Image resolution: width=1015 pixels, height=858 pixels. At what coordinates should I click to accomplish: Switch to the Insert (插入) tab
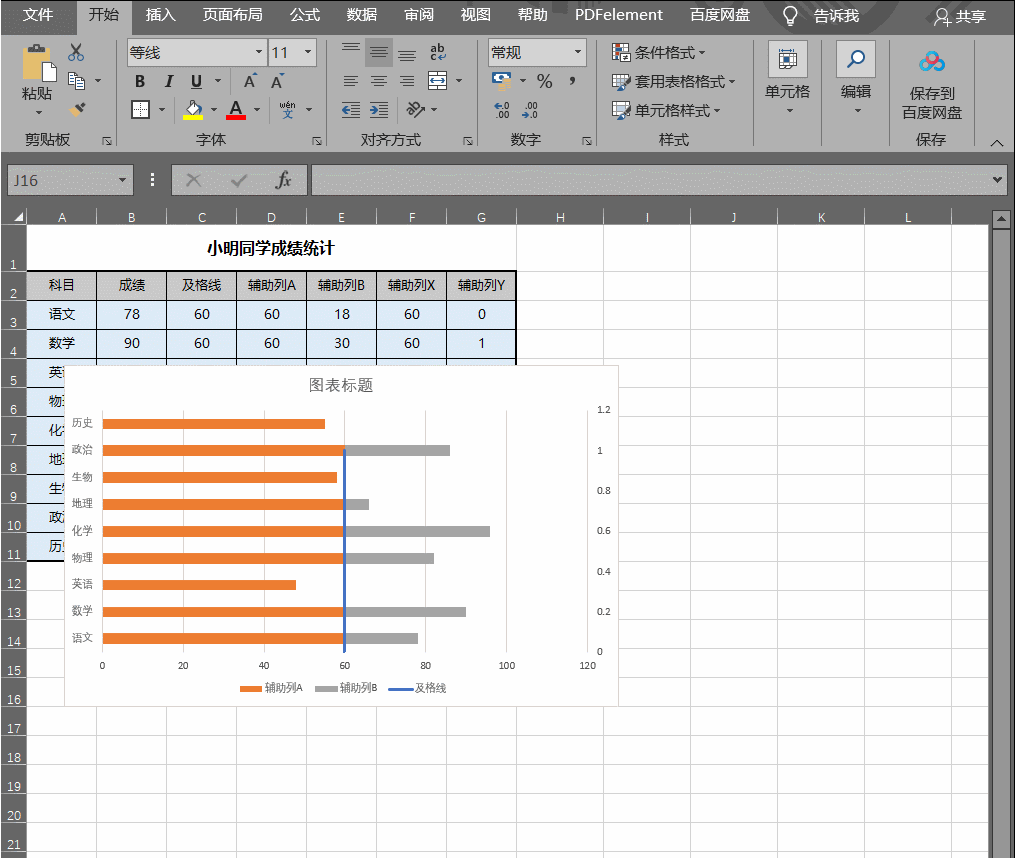pyautogui.click(x=161, y=15)
